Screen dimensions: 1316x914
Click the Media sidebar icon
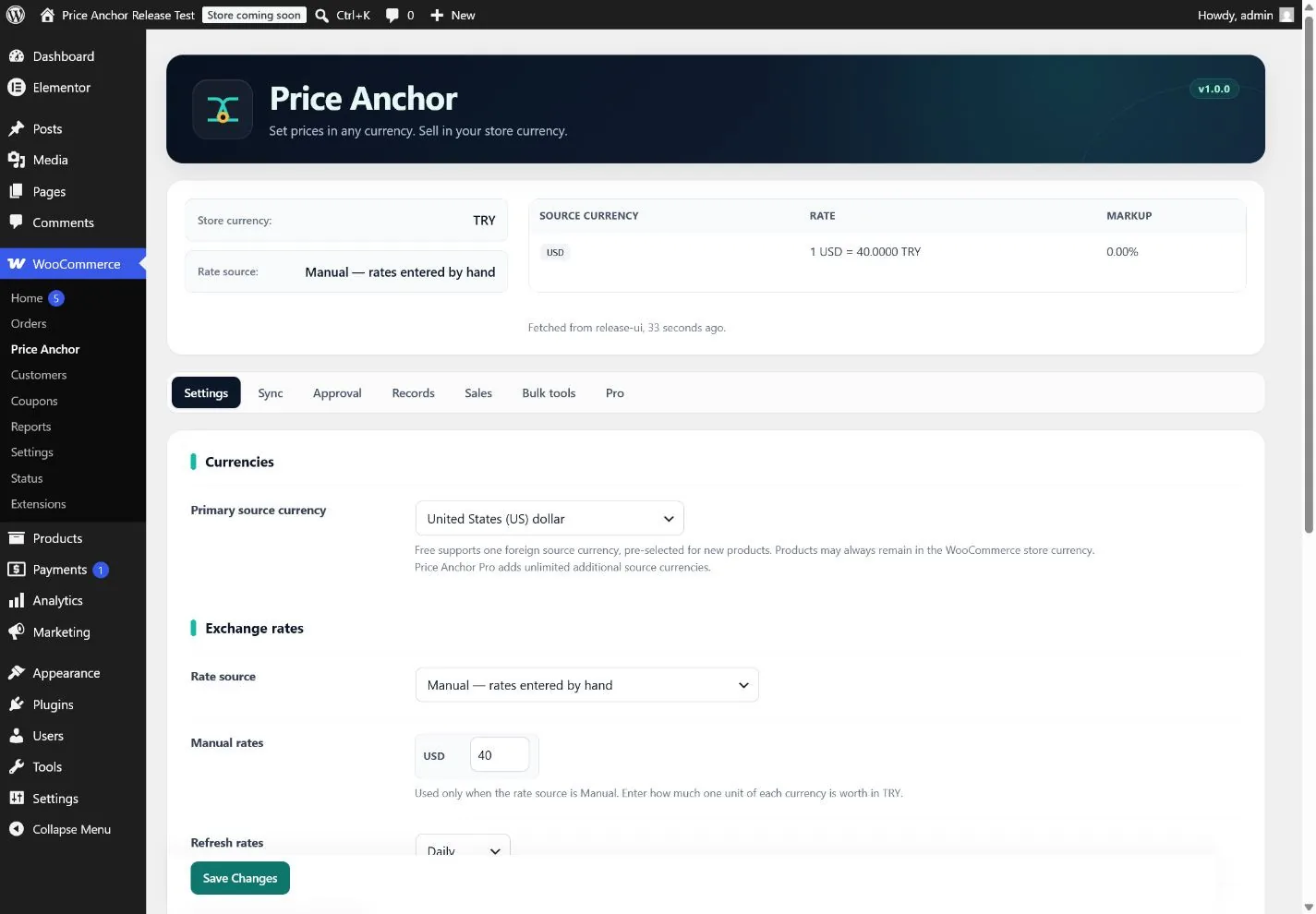click(16, 160)
